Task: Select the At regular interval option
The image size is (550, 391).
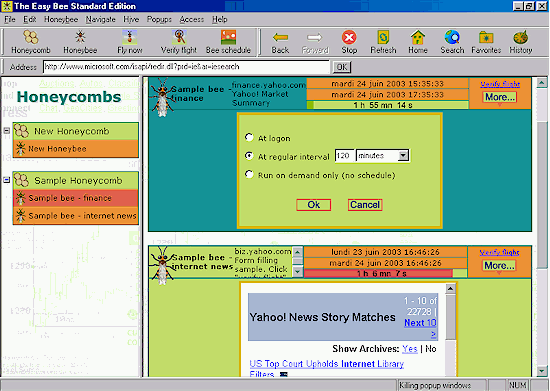Action: coord(249,156)
